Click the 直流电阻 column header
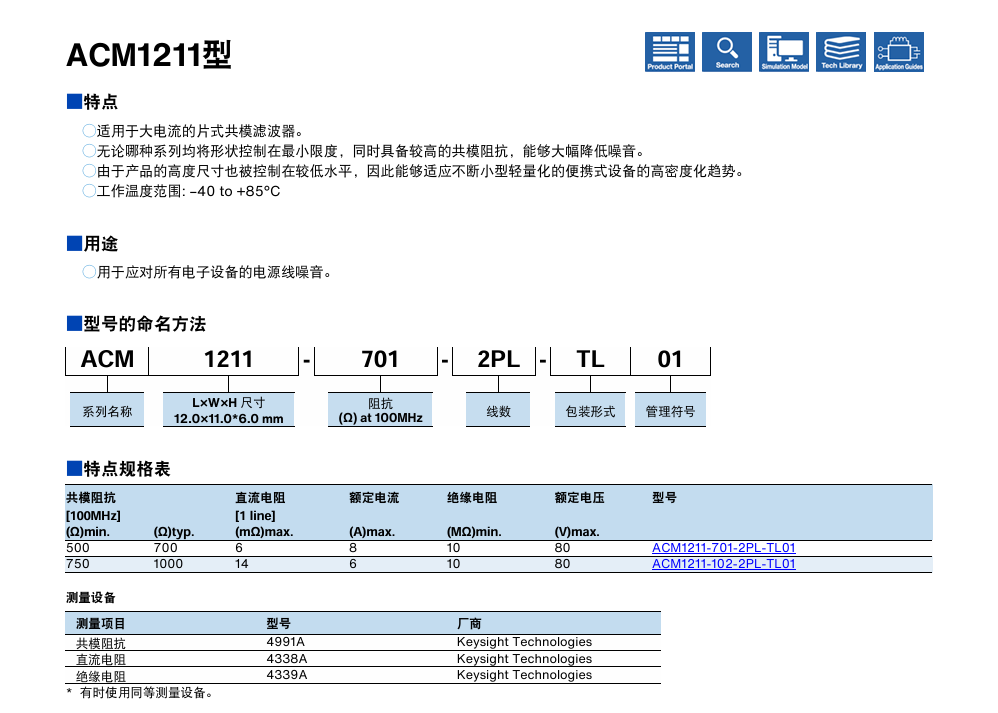 coord(260,498)
